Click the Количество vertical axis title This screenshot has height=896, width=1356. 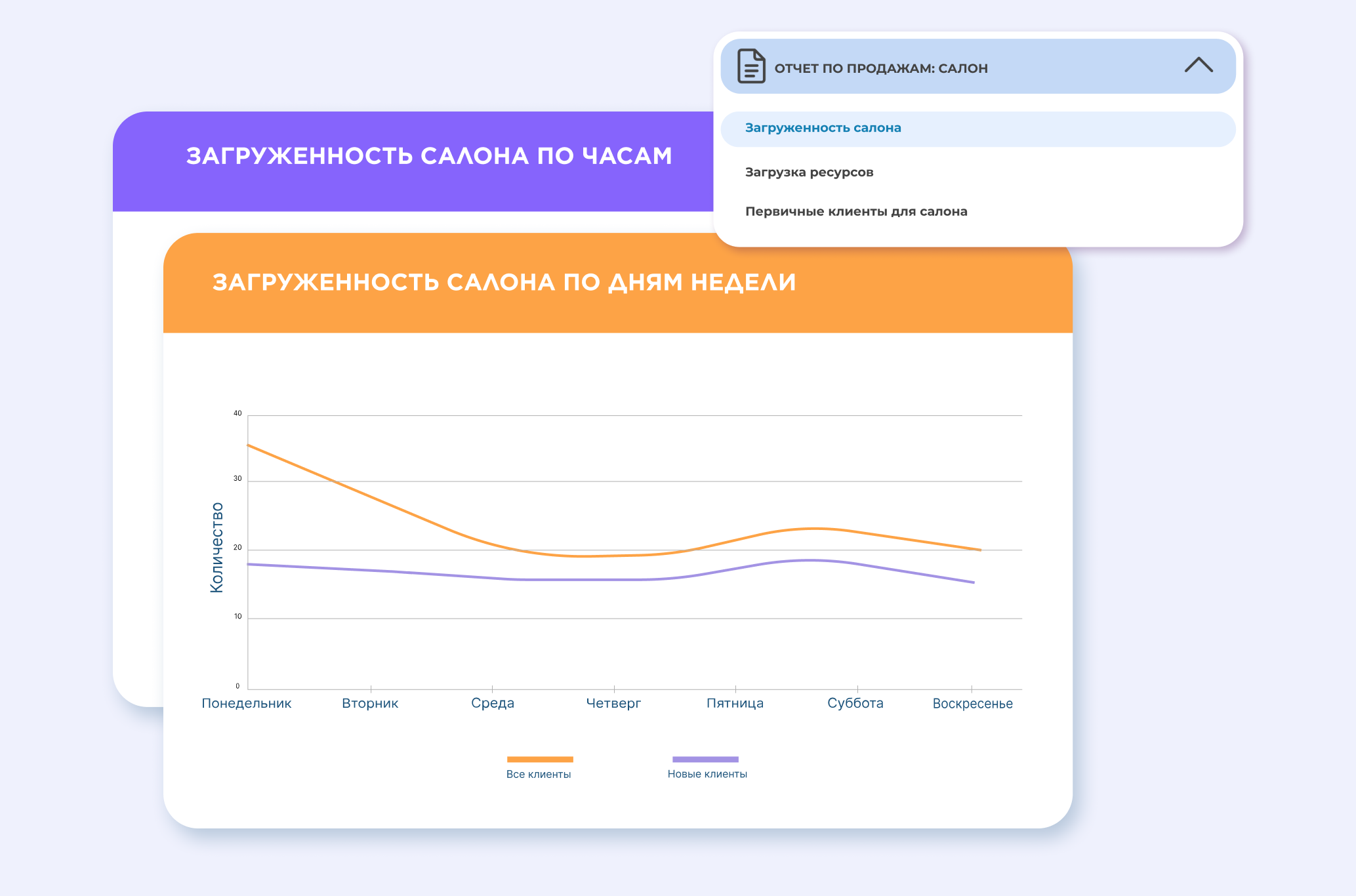216,547
